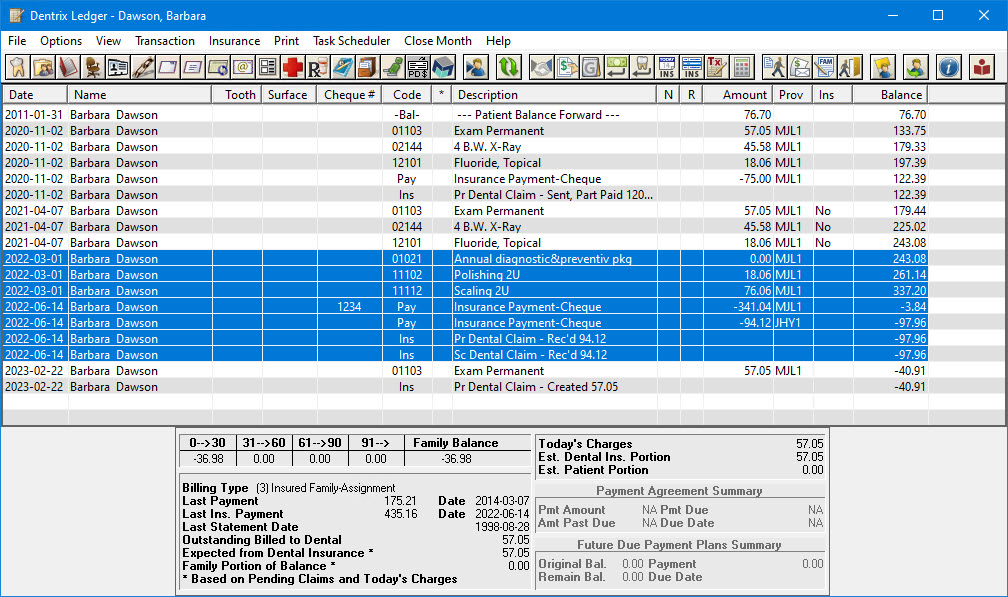Click the Balance column header
The height and width of the screenshot is (597, 1008).
pos(901,95)
